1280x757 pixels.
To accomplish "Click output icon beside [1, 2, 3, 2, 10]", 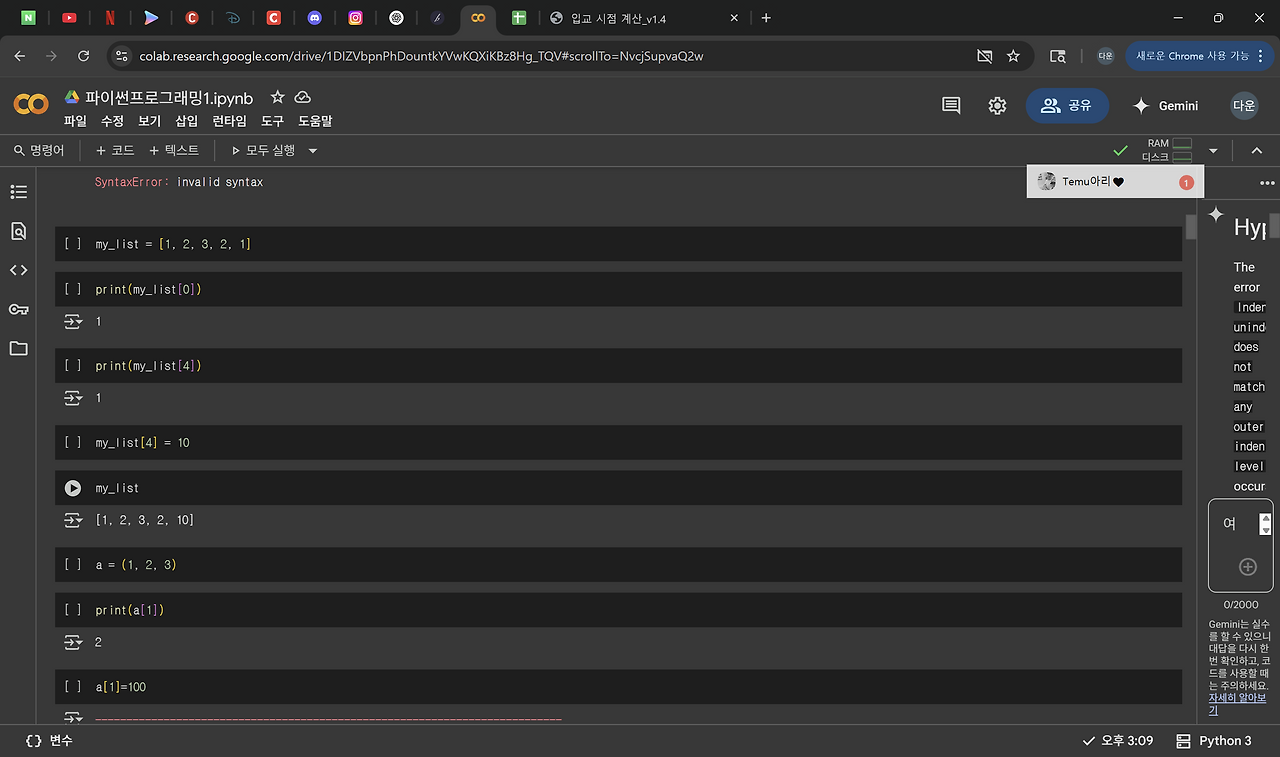I will tap(73, 520).
